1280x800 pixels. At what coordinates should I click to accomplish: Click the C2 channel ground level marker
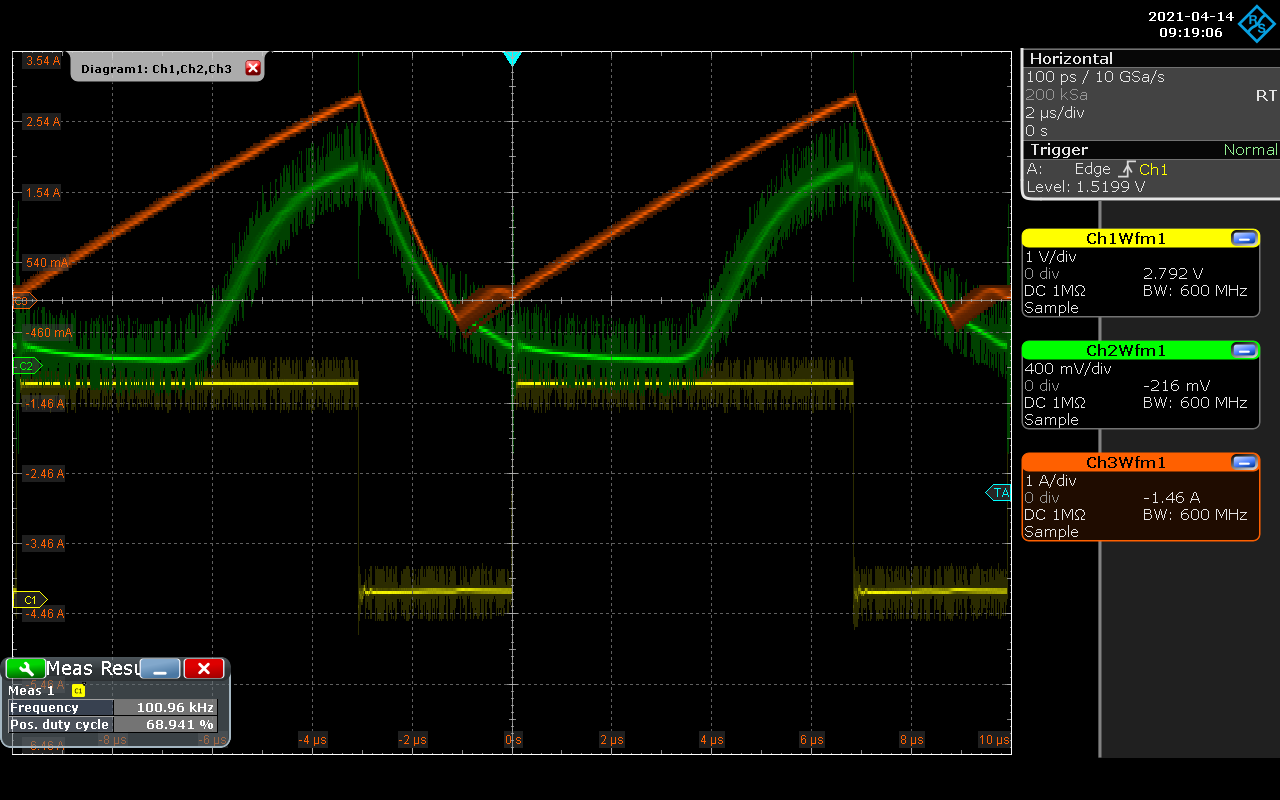pyautogui.click(x=29, y=366)
